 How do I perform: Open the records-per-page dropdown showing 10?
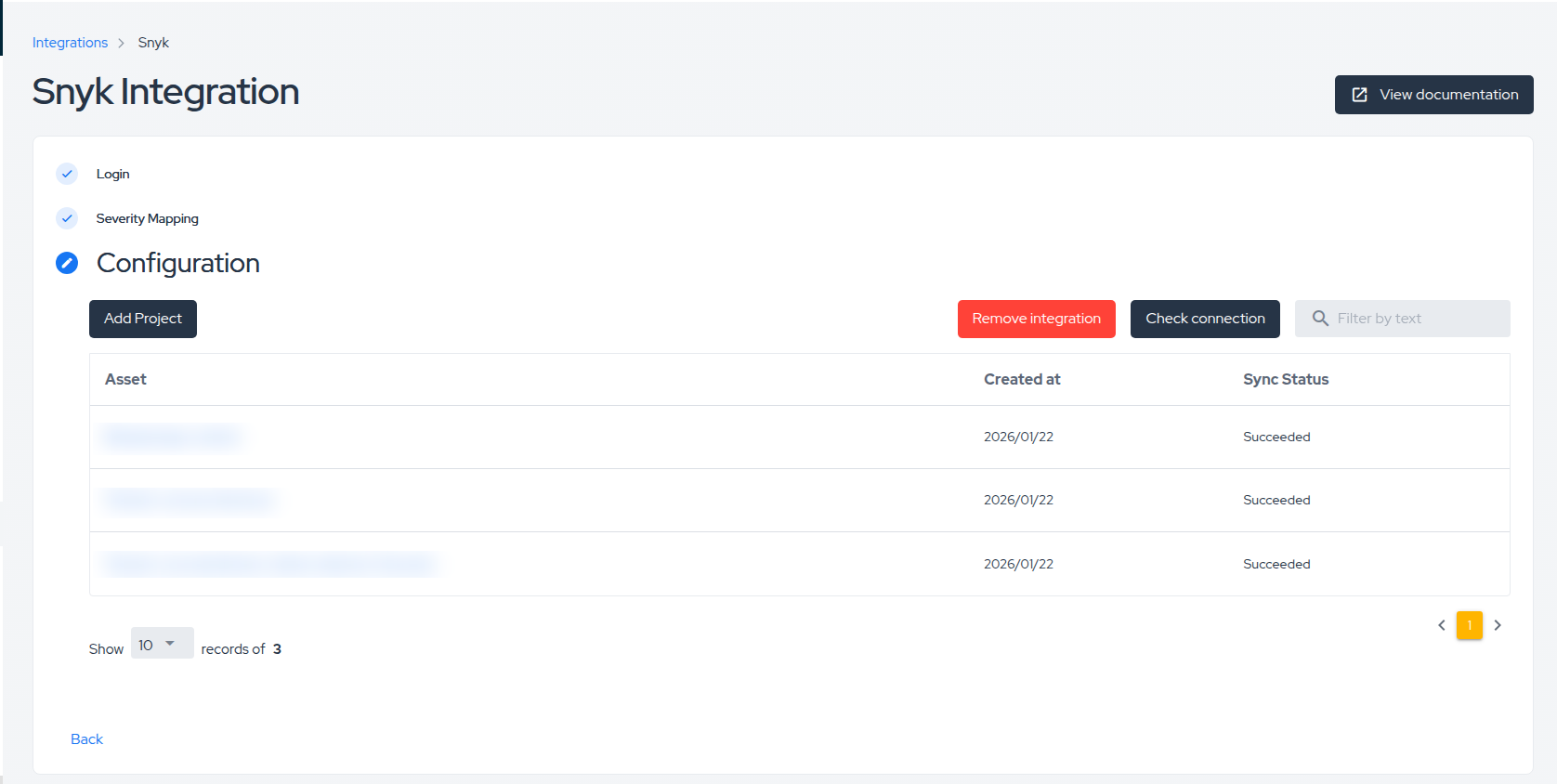pyautogui.click(x=162, y=644)
